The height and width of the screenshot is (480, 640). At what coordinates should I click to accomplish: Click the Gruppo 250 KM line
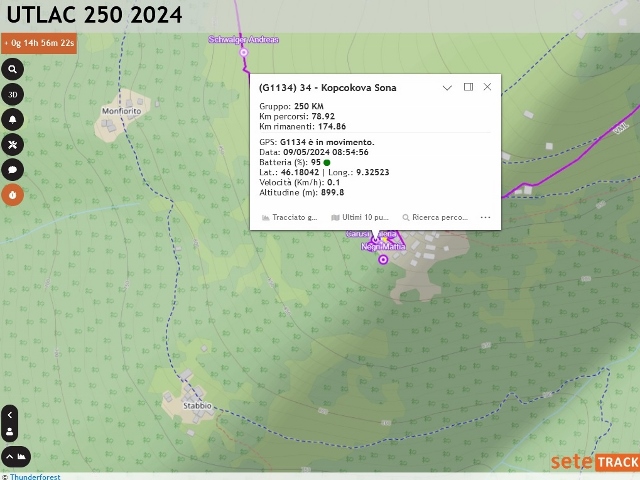pos(291,106)
